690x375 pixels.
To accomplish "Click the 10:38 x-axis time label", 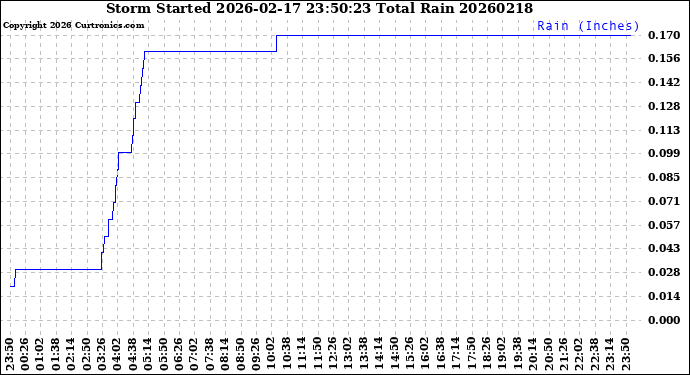I will pyautogui.click(x=286, y=354).
